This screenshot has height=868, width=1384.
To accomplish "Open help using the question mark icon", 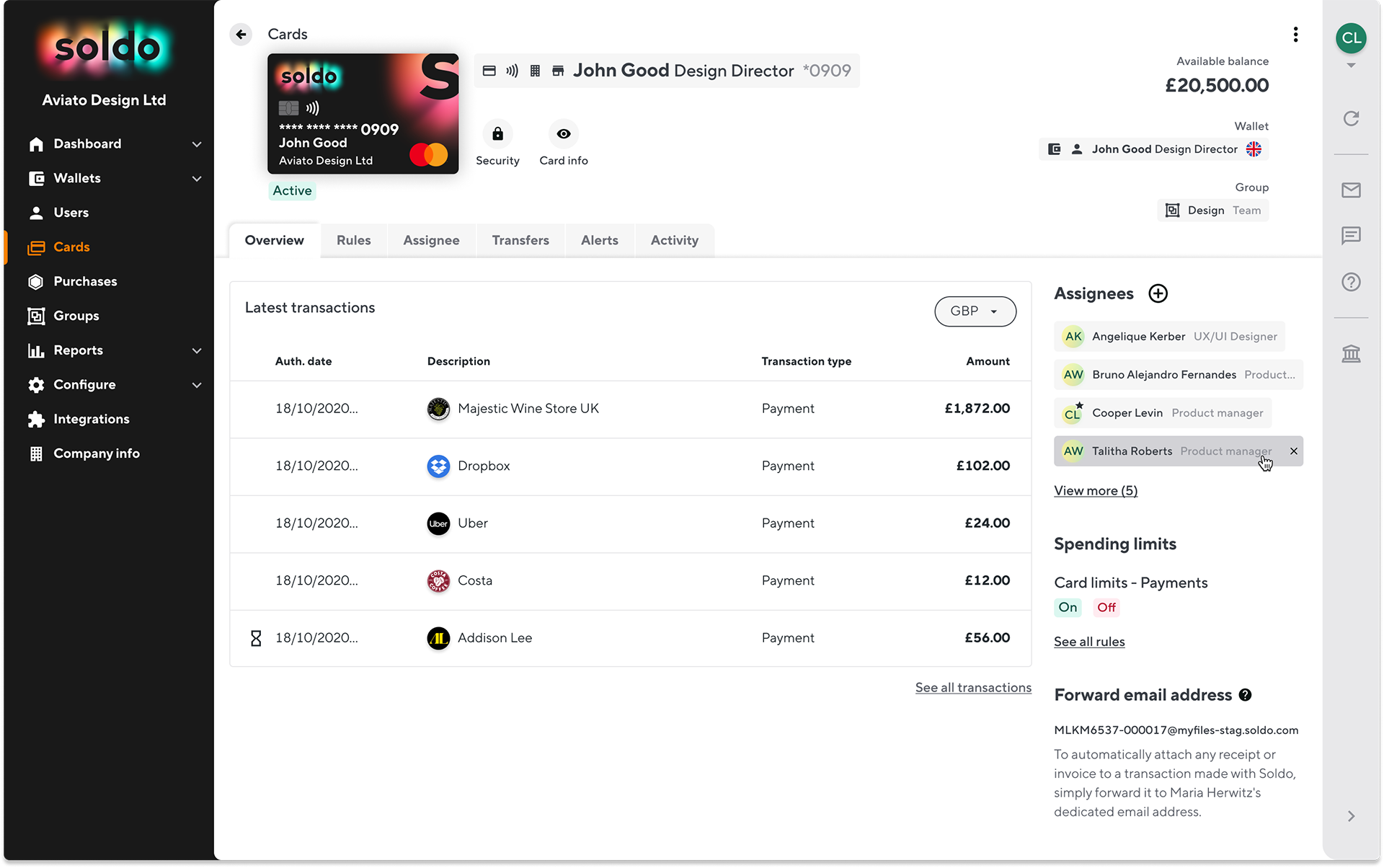I will click(x=1351, y=282).
